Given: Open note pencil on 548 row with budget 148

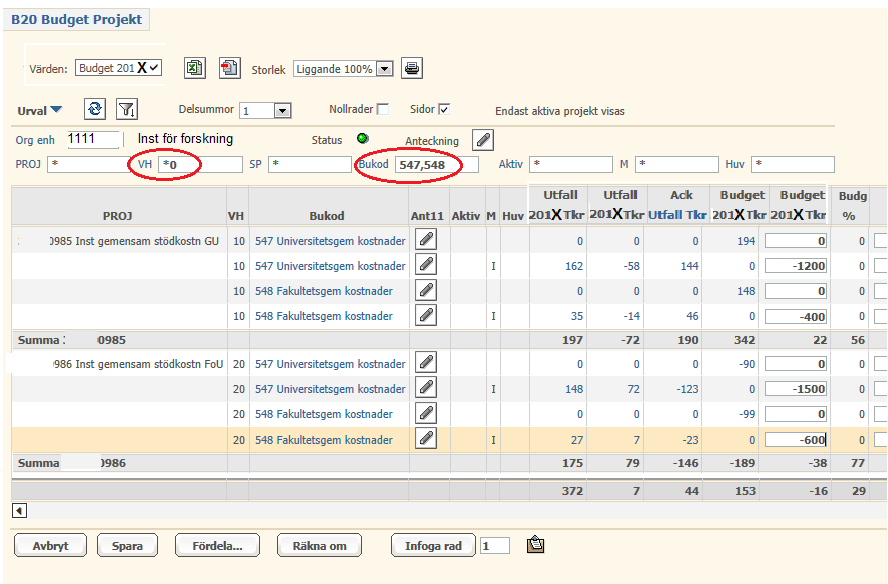Looking at the screenshot, I should pos(426,290).
